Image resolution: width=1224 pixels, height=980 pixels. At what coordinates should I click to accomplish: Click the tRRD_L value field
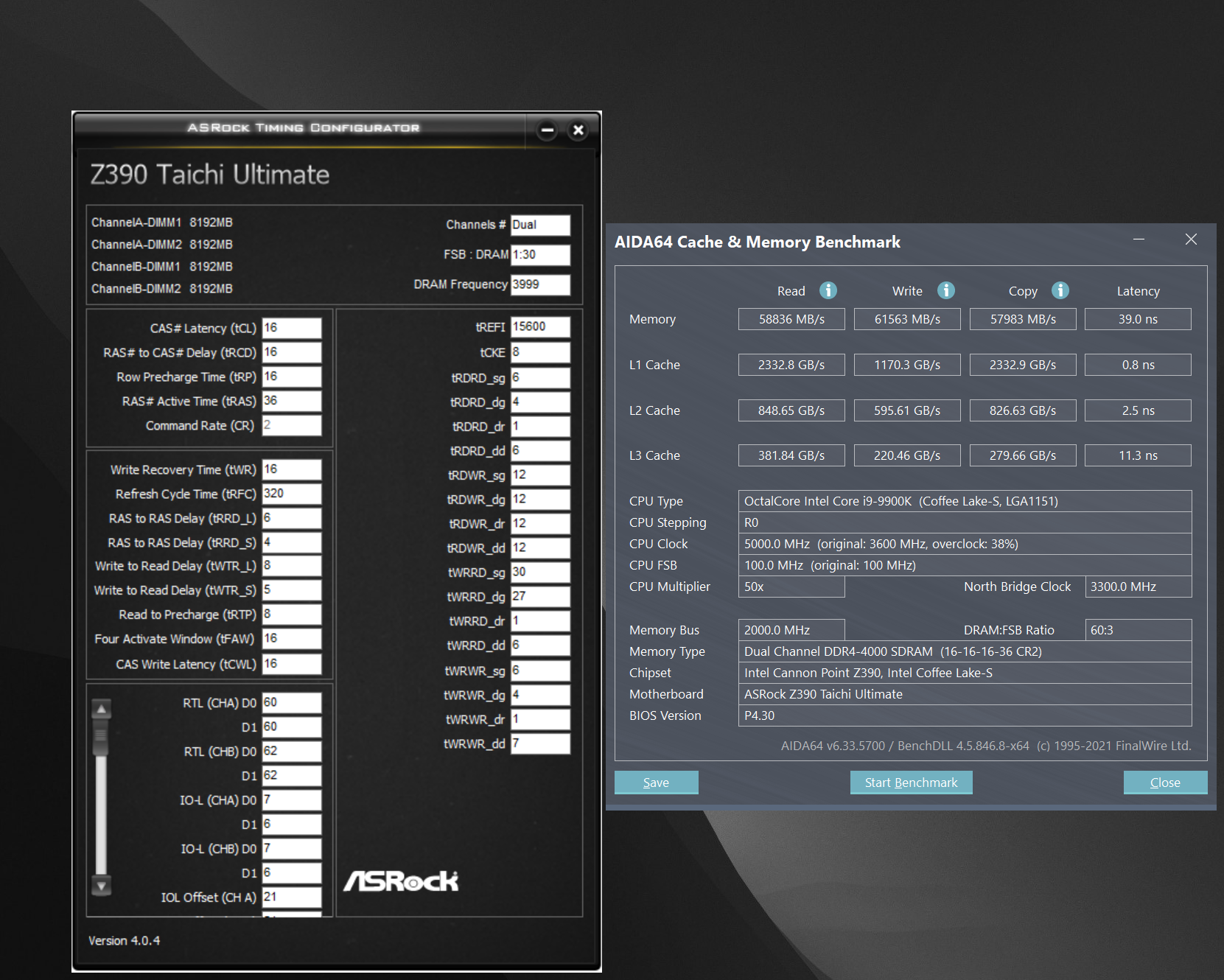click(x=292, y=518)
